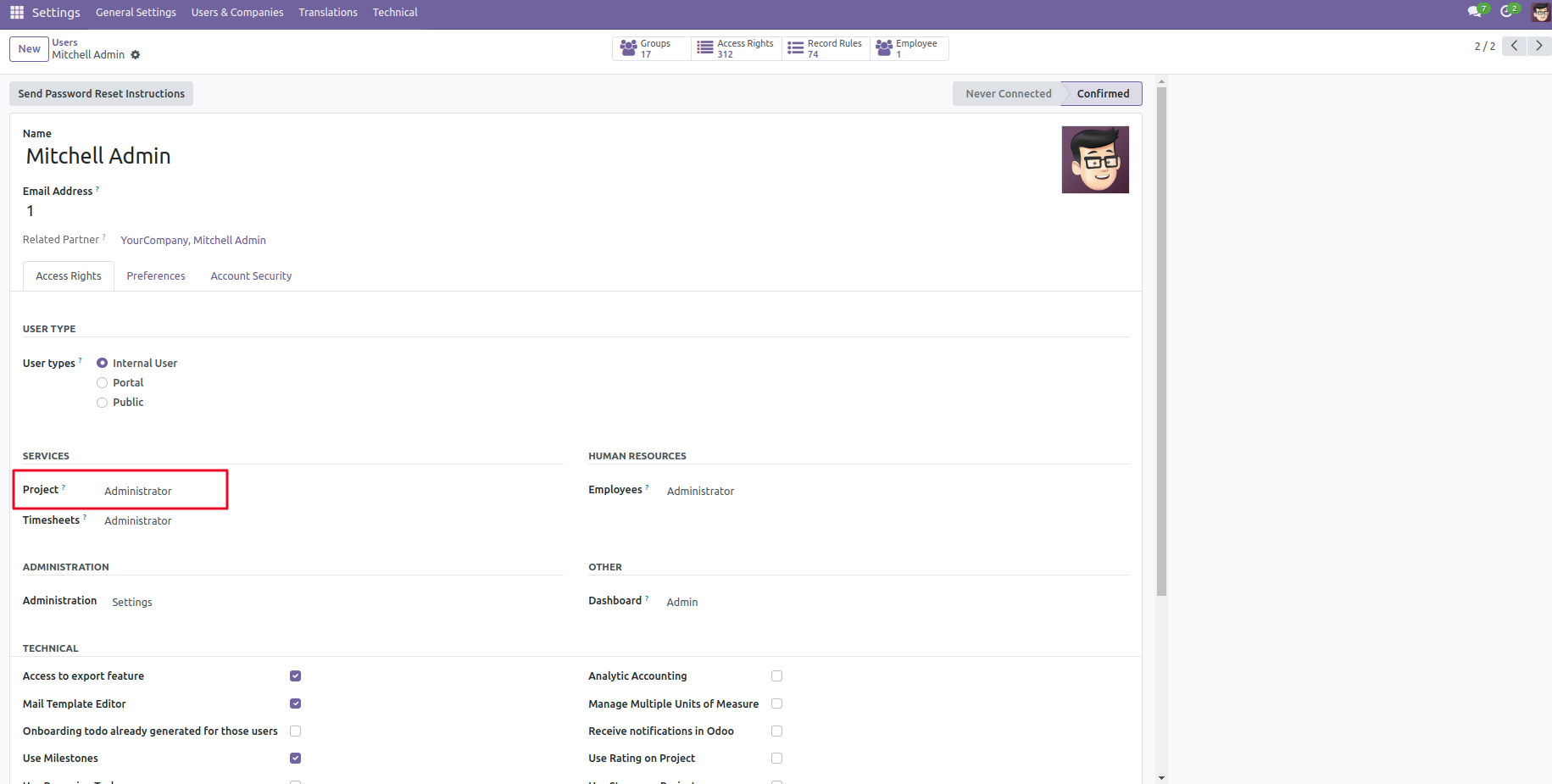The width and height of the screenshot is (1552, 784).
Task: Click the Never Connected status
Action: (x=1008, y=94)
